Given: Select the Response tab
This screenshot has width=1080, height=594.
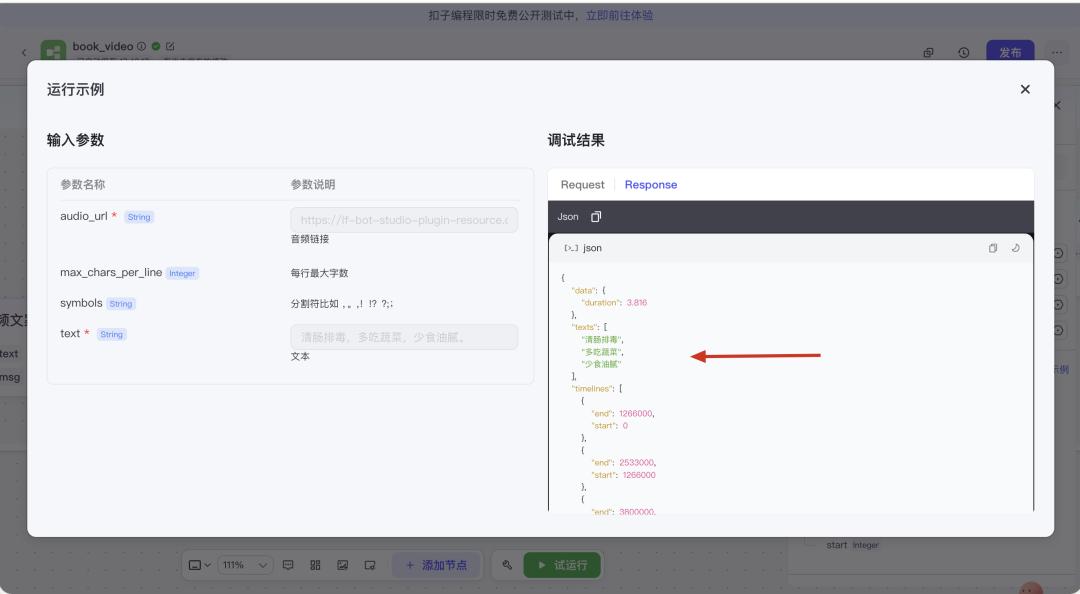Looking at the screenshot, I should (x=649, y=185).
